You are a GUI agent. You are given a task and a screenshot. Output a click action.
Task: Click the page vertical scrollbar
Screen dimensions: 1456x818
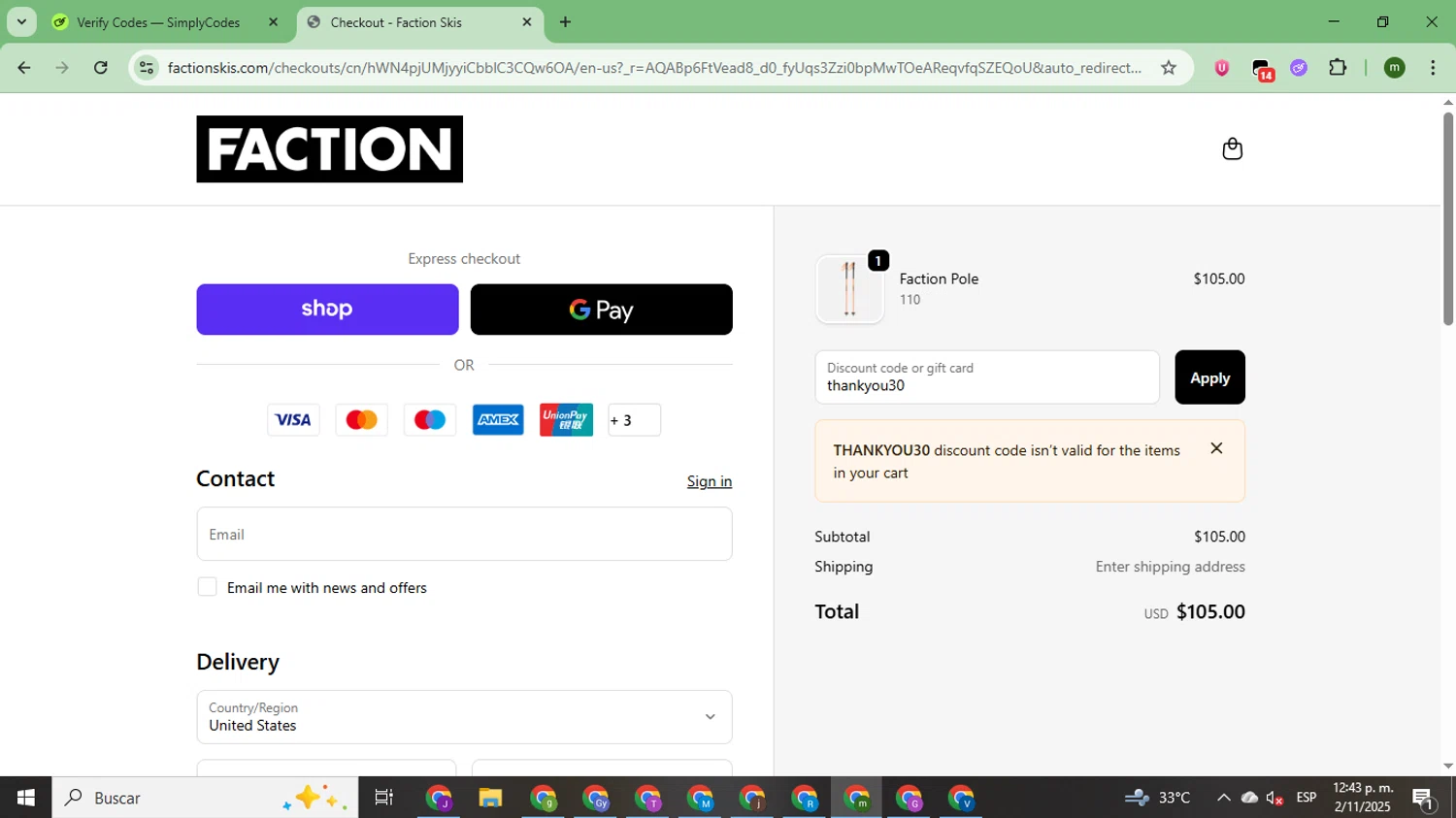click(1448, 218)
